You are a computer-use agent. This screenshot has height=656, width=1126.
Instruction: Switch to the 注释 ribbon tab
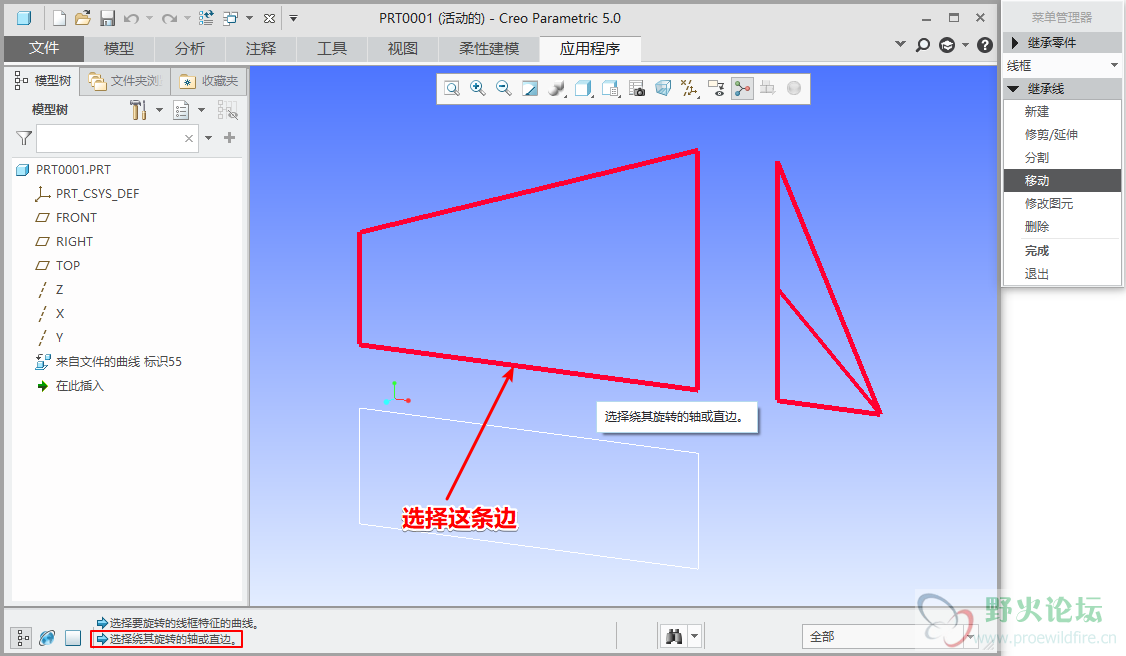click(x=261, y=48)
